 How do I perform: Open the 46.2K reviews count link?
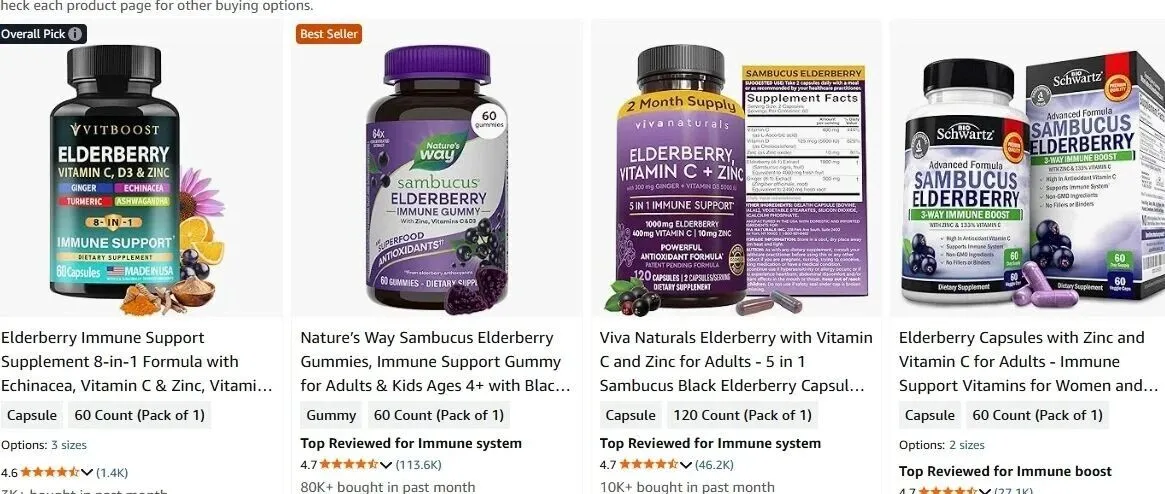714,465
